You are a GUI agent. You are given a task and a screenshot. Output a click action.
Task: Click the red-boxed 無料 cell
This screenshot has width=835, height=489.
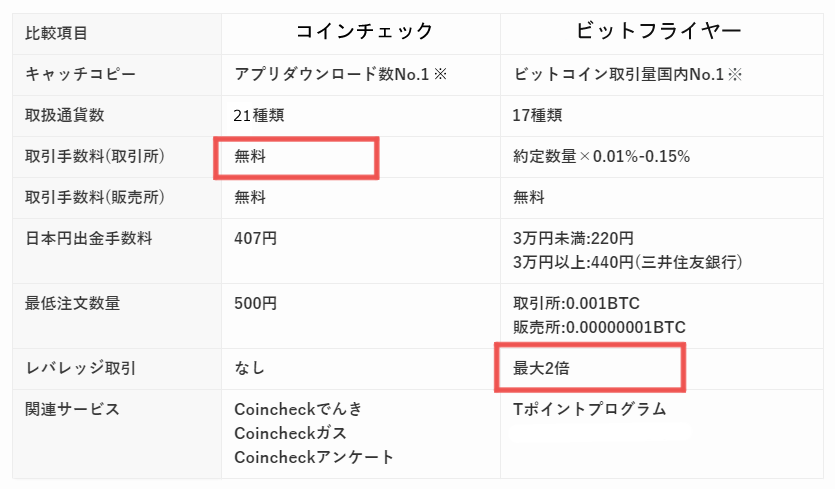[297, 158]
